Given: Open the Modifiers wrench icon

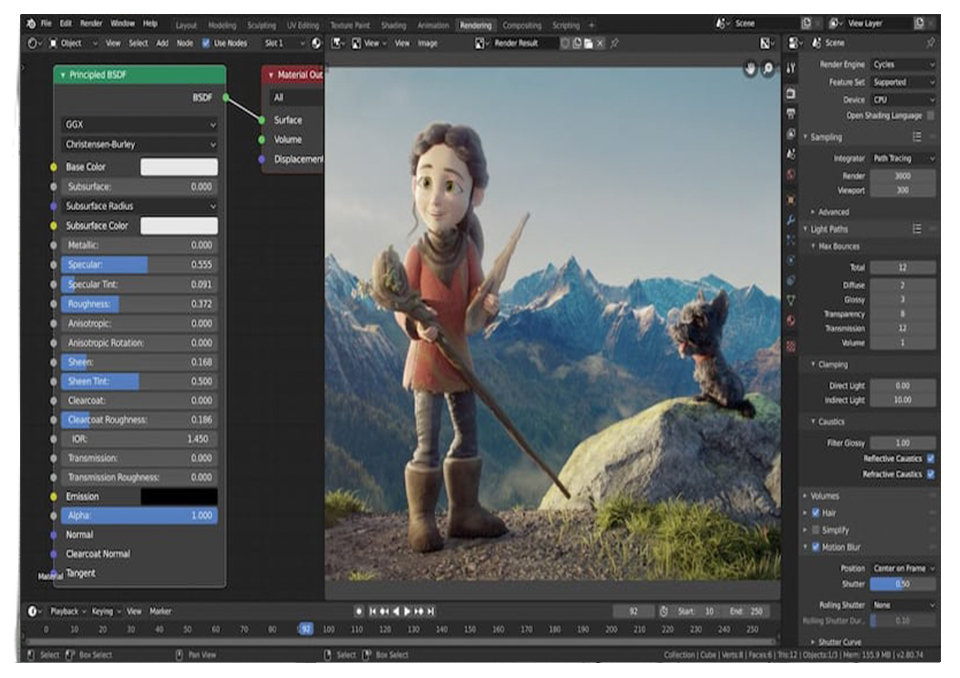Looking at the screenshot, I should point(791,220).
